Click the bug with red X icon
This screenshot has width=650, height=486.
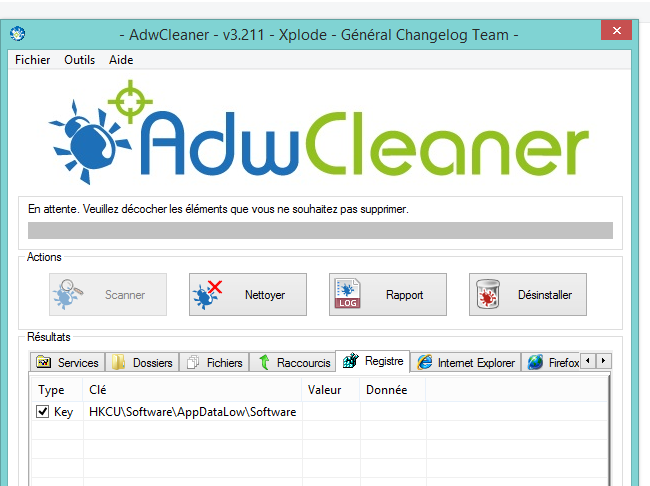tap(207, 294)
